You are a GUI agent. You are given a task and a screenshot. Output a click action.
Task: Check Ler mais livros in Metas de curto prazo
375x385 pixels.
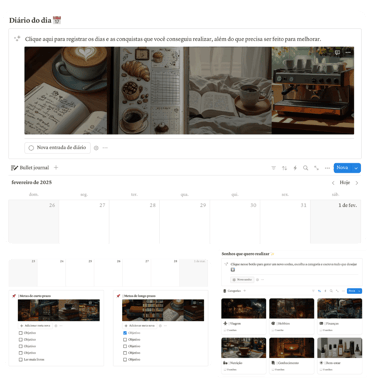coord(21,360)
